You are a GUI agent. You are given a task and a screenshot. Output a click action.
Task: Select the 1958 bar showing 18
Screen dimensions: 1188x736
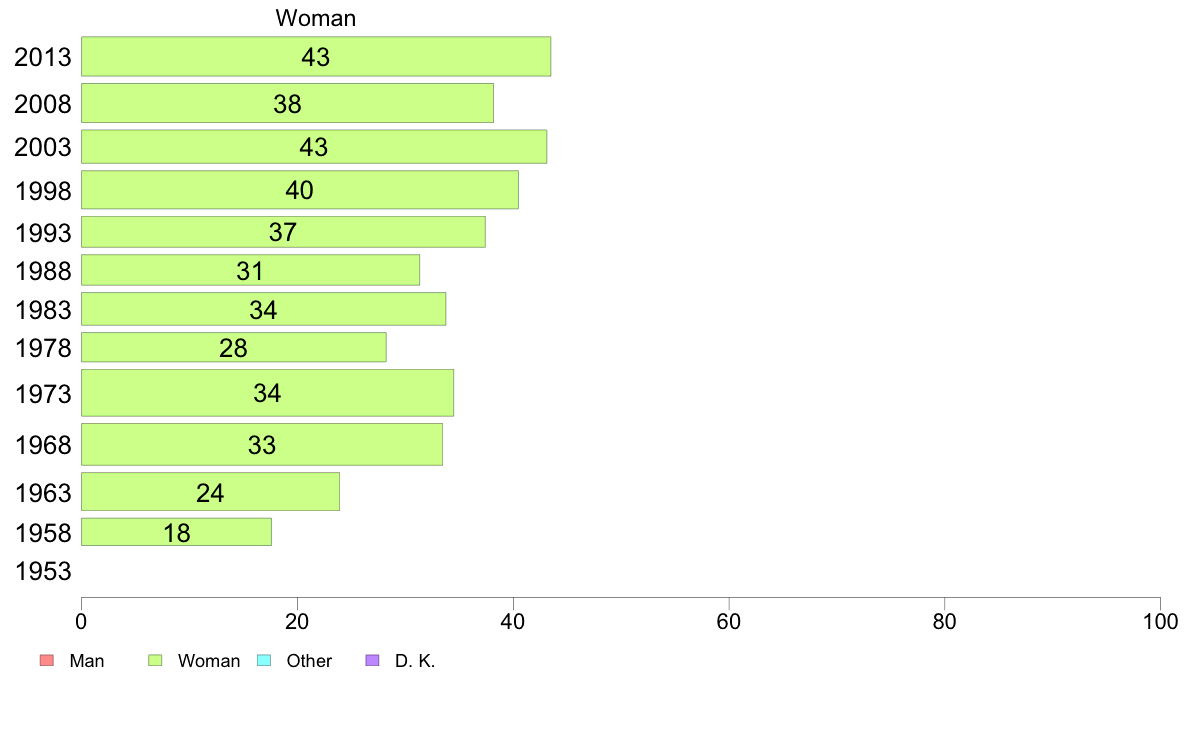pyautogui.click(x=176, y=532)
